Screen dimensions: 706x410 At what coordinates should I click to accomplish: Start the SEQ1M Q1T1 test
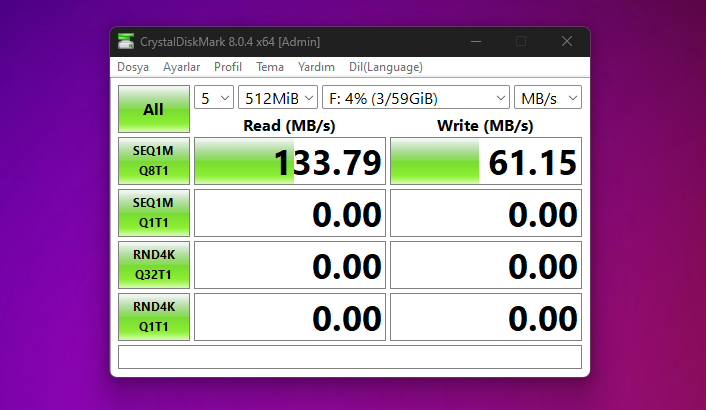[x=154, y=213]
